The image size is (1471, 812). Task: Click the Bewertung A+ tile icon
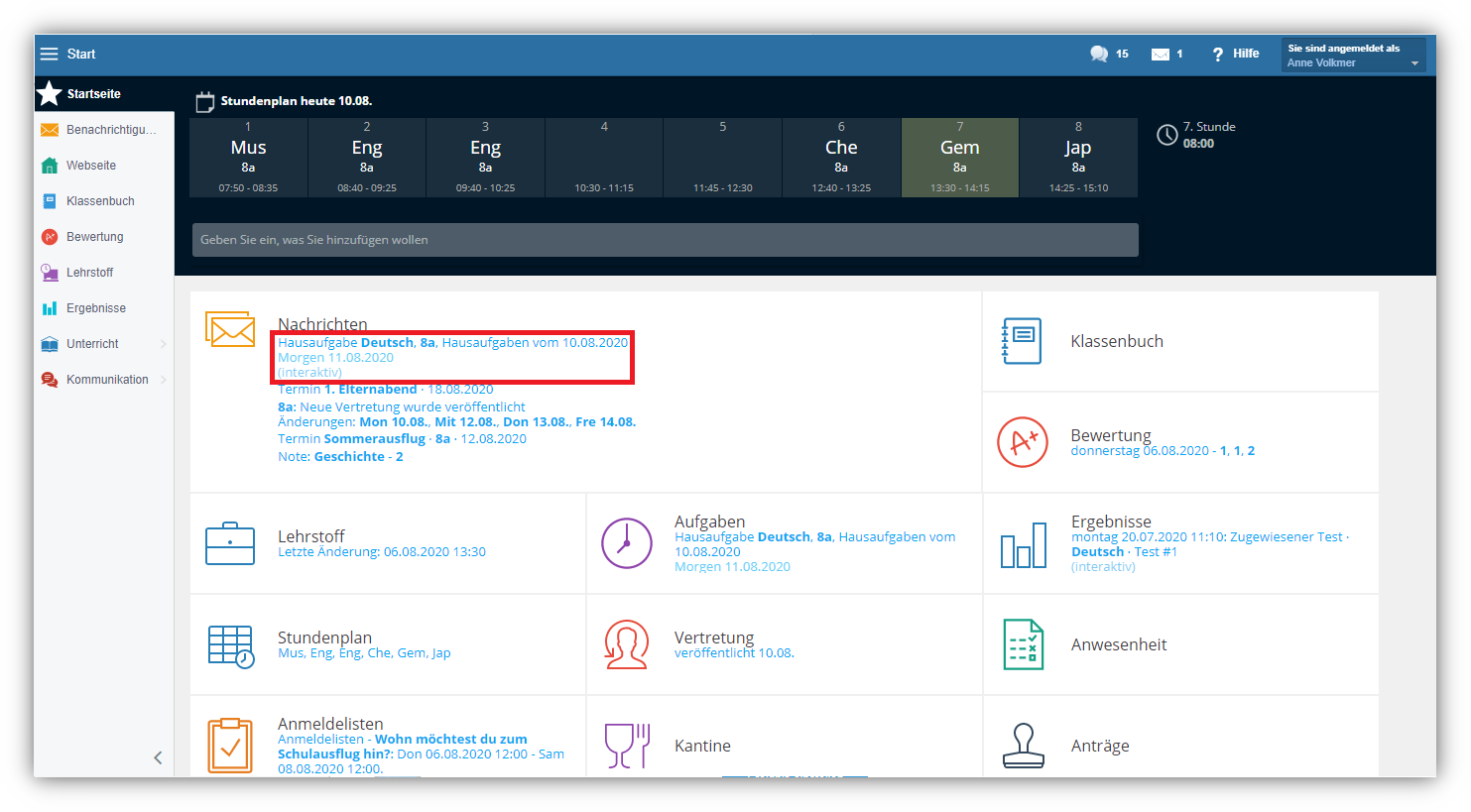[1023, 442]
